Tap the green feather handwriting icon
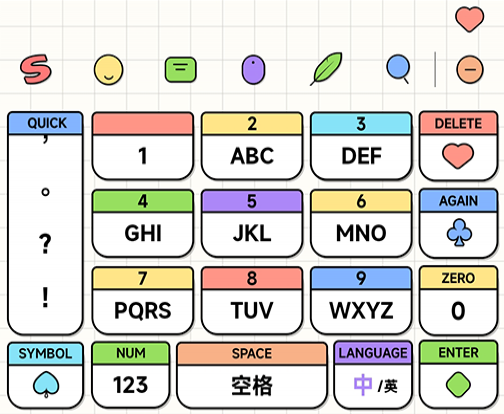Image resolution: width=504 pixels, height=414 pixels. click(327, 69)
